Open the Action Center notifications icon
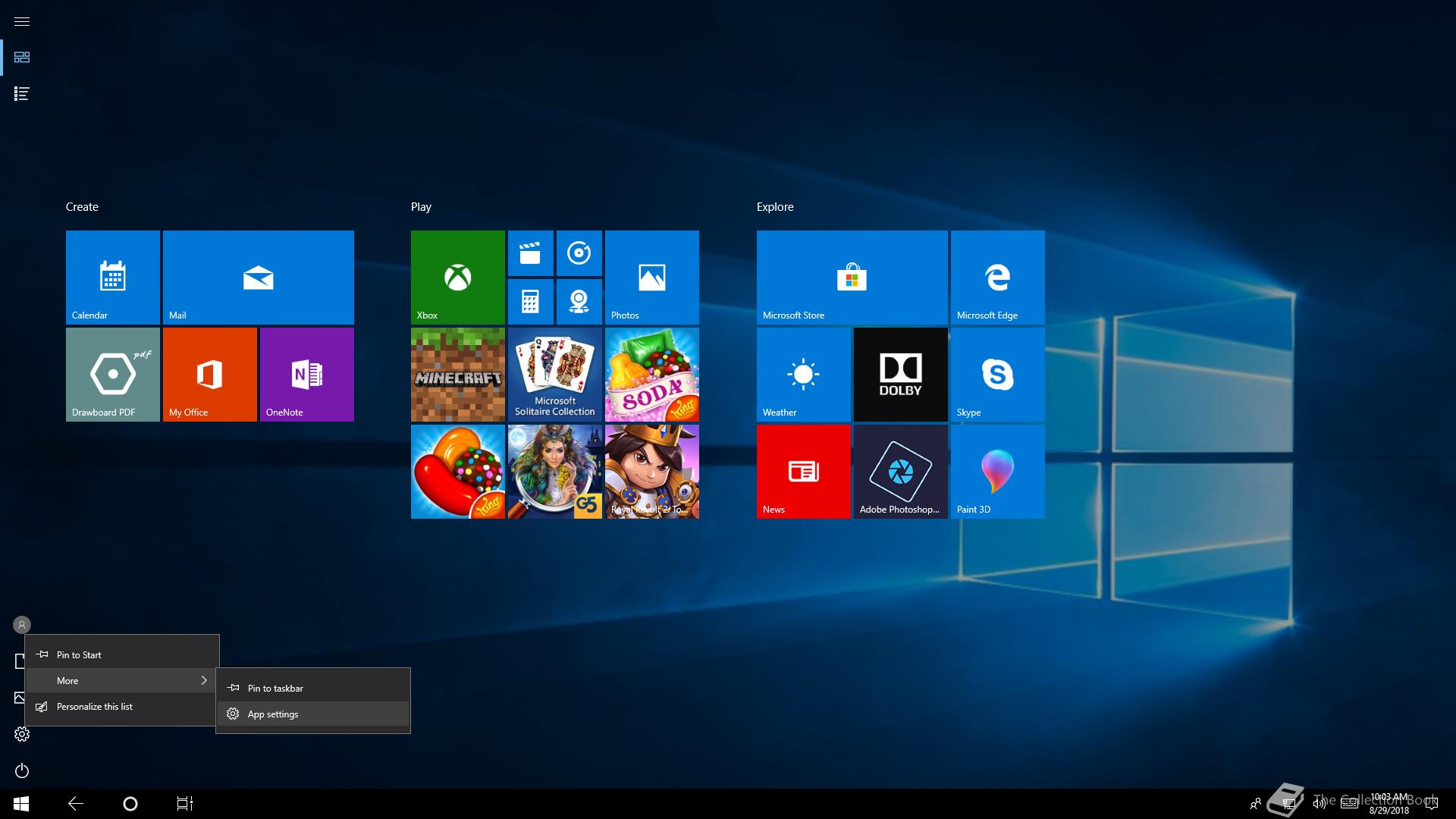Viewport: 1456px width, 819px height. 1432,804
